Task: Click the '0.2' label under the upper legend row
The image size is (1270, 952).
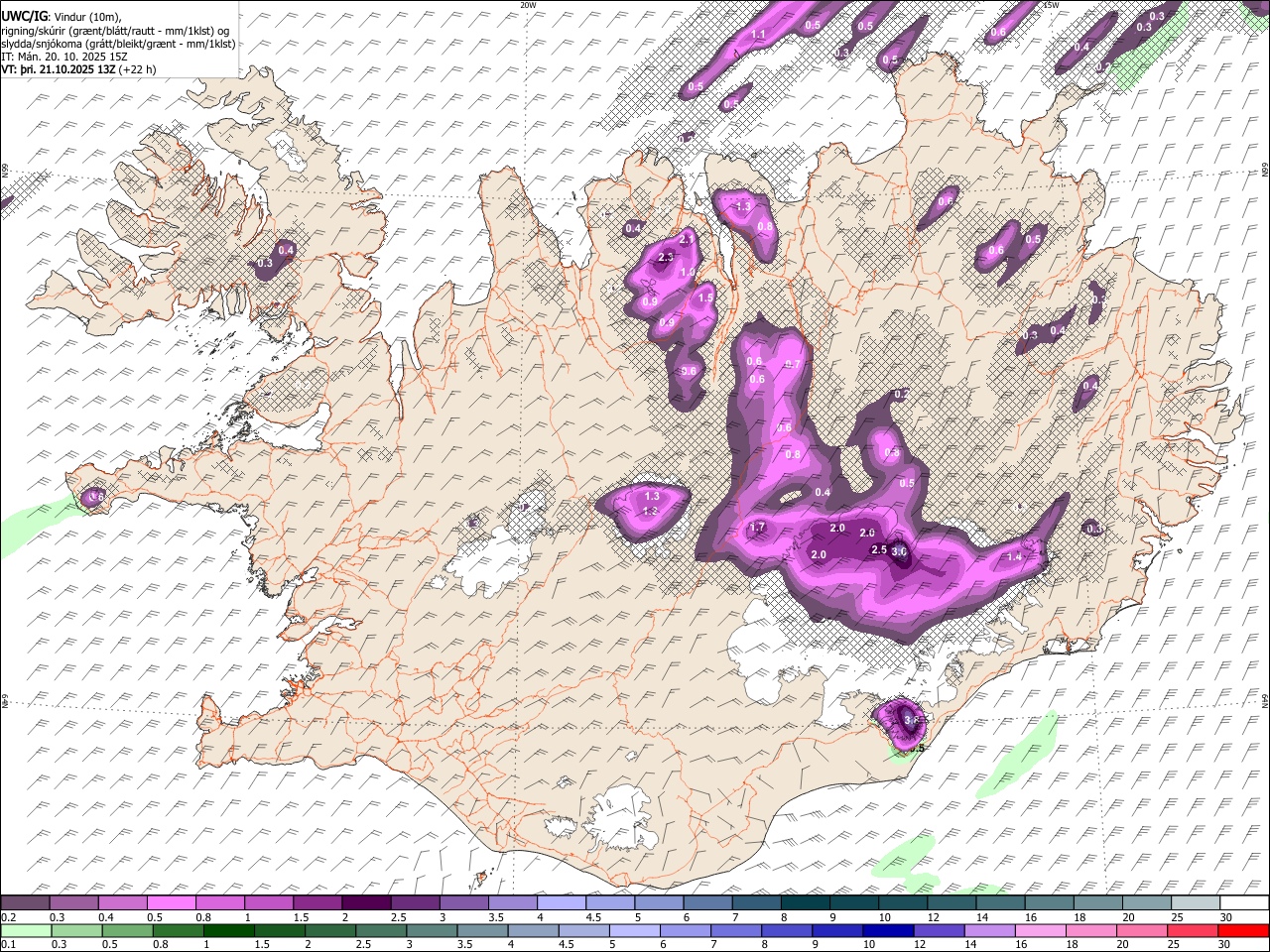Action: click(x=8, y=917)
